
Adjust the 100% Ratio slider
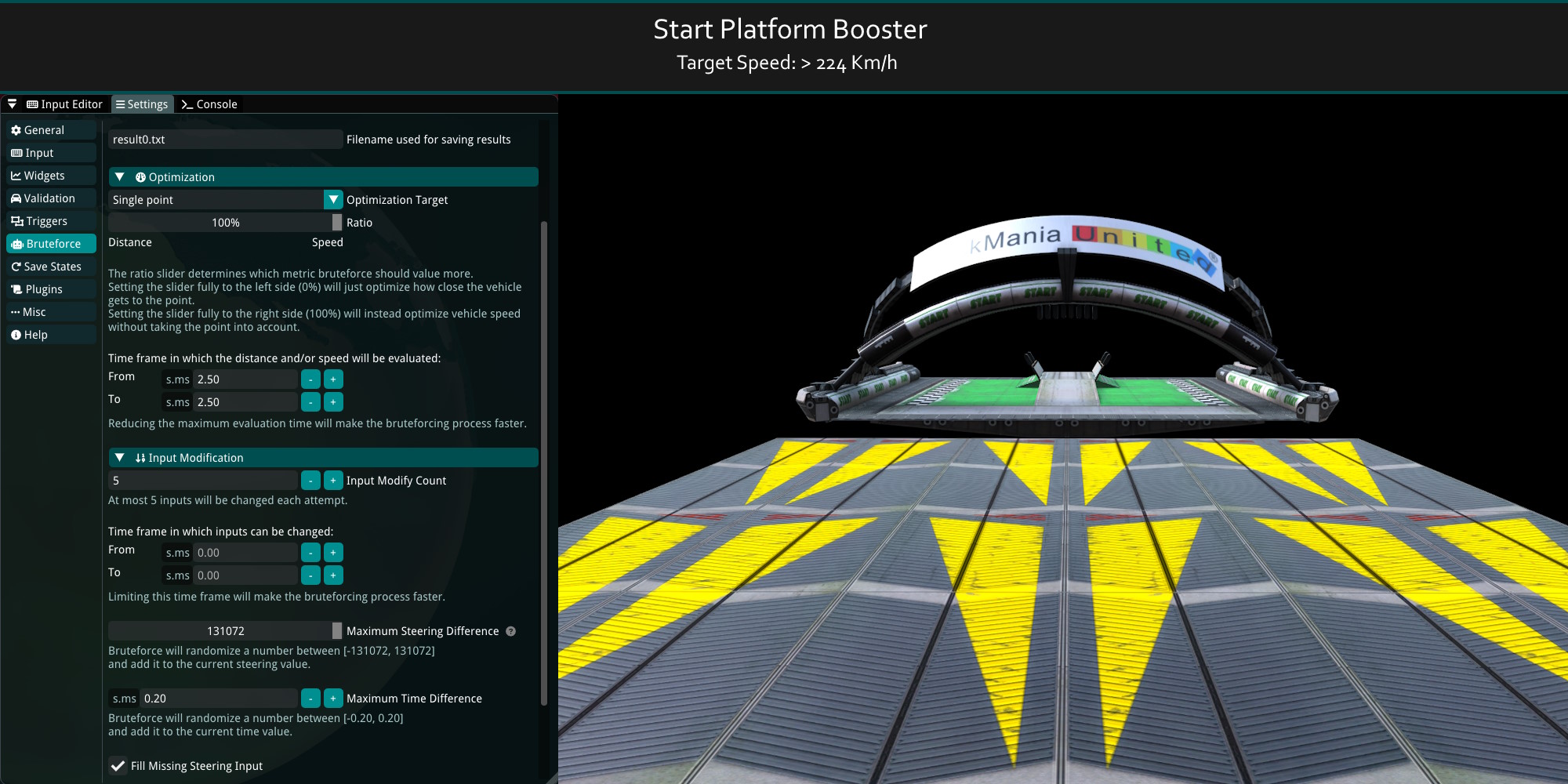point(225,223)
